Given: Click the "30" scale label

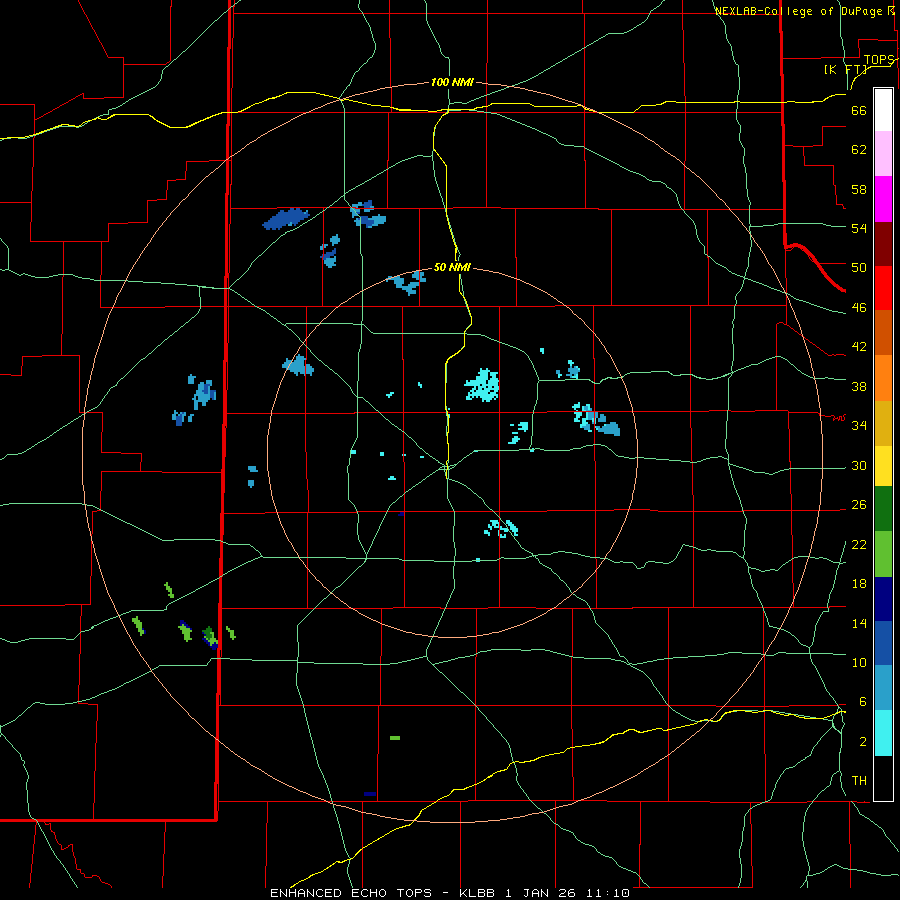Looking at the screenshot, I should (x=859, y=465).
